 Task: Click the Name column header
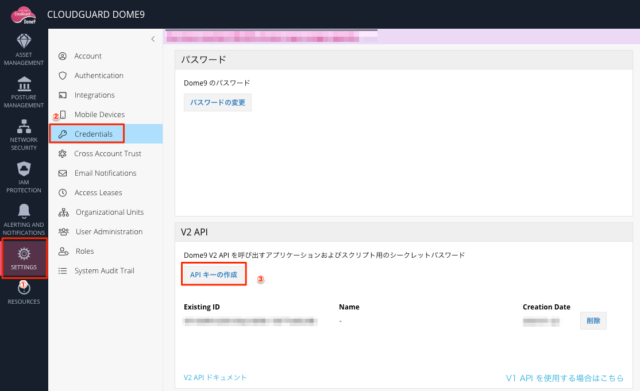click(349, 307)
